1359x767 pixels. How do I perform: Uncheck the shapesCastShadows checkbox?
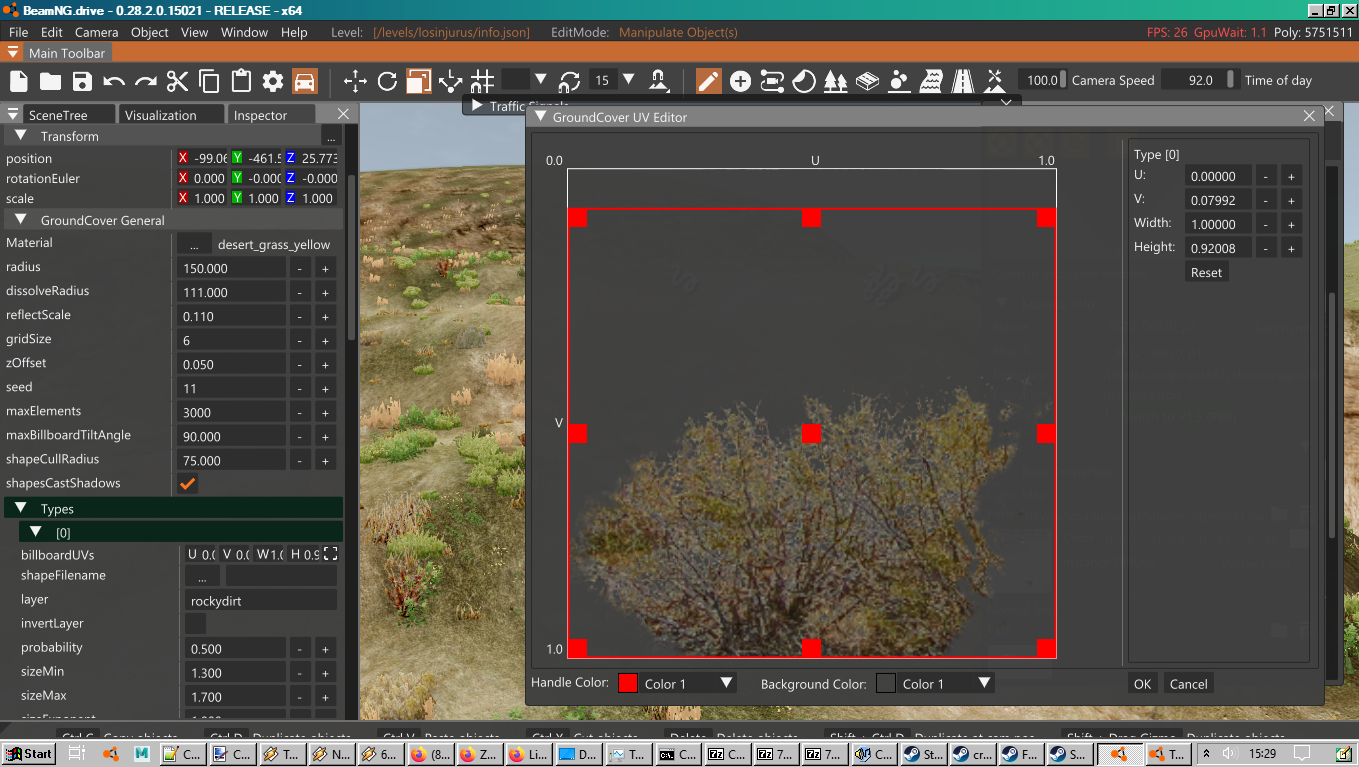coord(187,484)
